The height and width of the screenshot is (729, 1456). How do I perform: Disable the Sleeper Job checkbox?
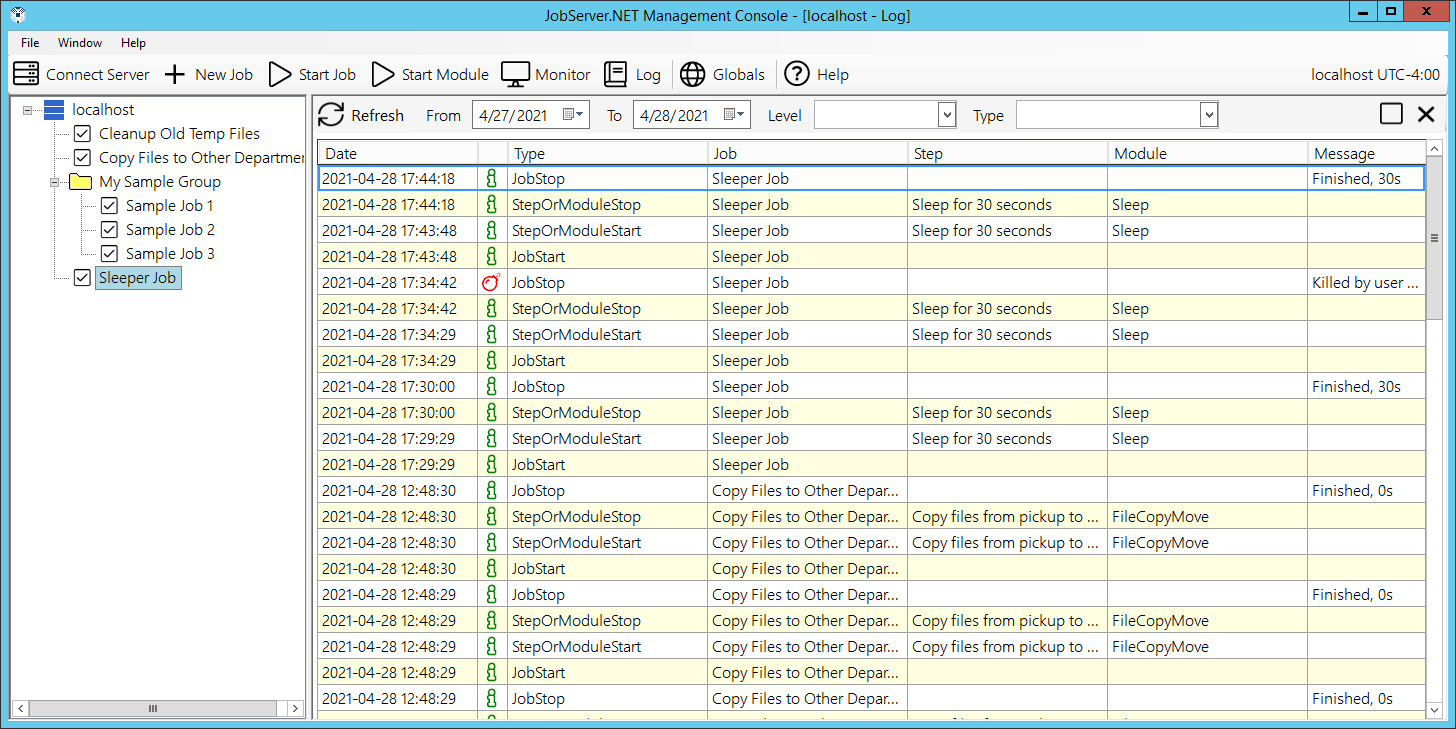[83, 278]
